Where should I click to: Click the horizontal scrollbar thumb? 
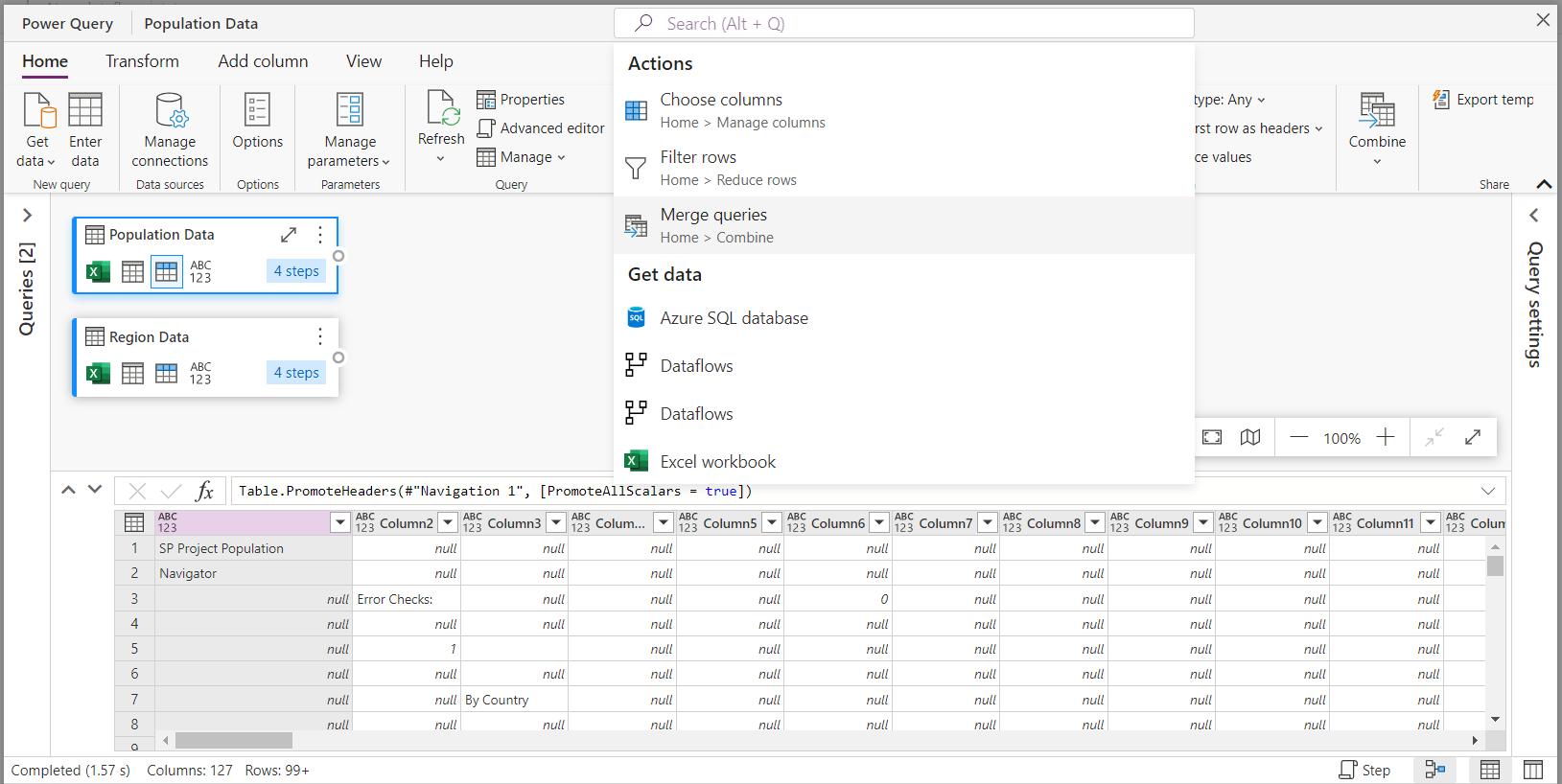(x=234, y=741)
